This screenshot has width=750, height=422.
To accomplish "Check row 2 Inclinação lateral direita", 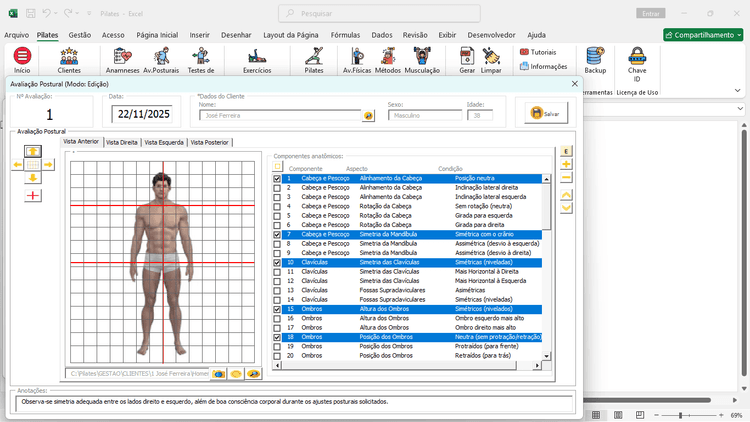I will (277, 188).
